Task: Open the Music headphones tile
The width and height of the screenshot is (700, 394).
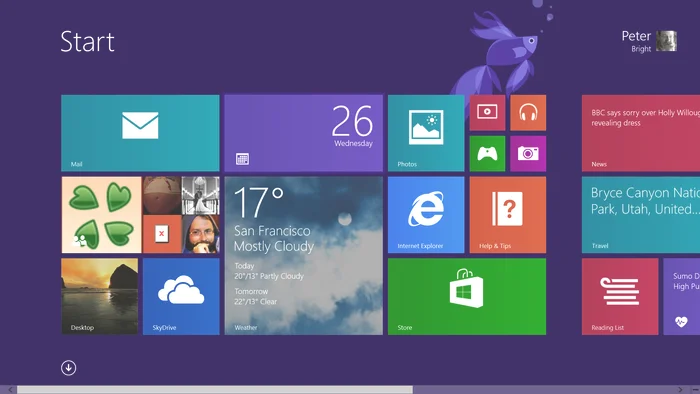Action: [x=528, y=112]
